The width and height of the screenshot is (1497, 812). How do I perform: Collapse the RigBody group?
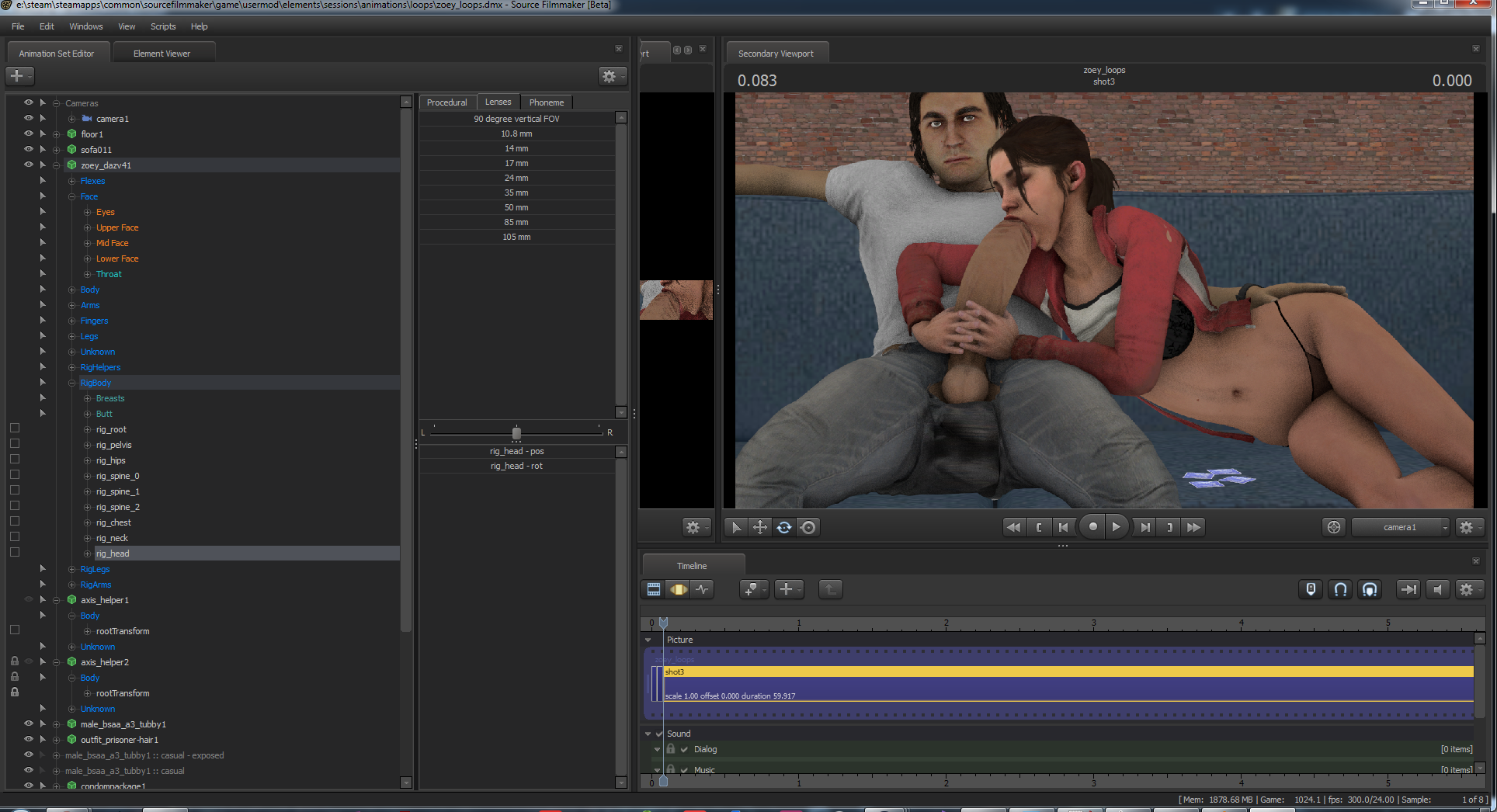tap(71, 383)
